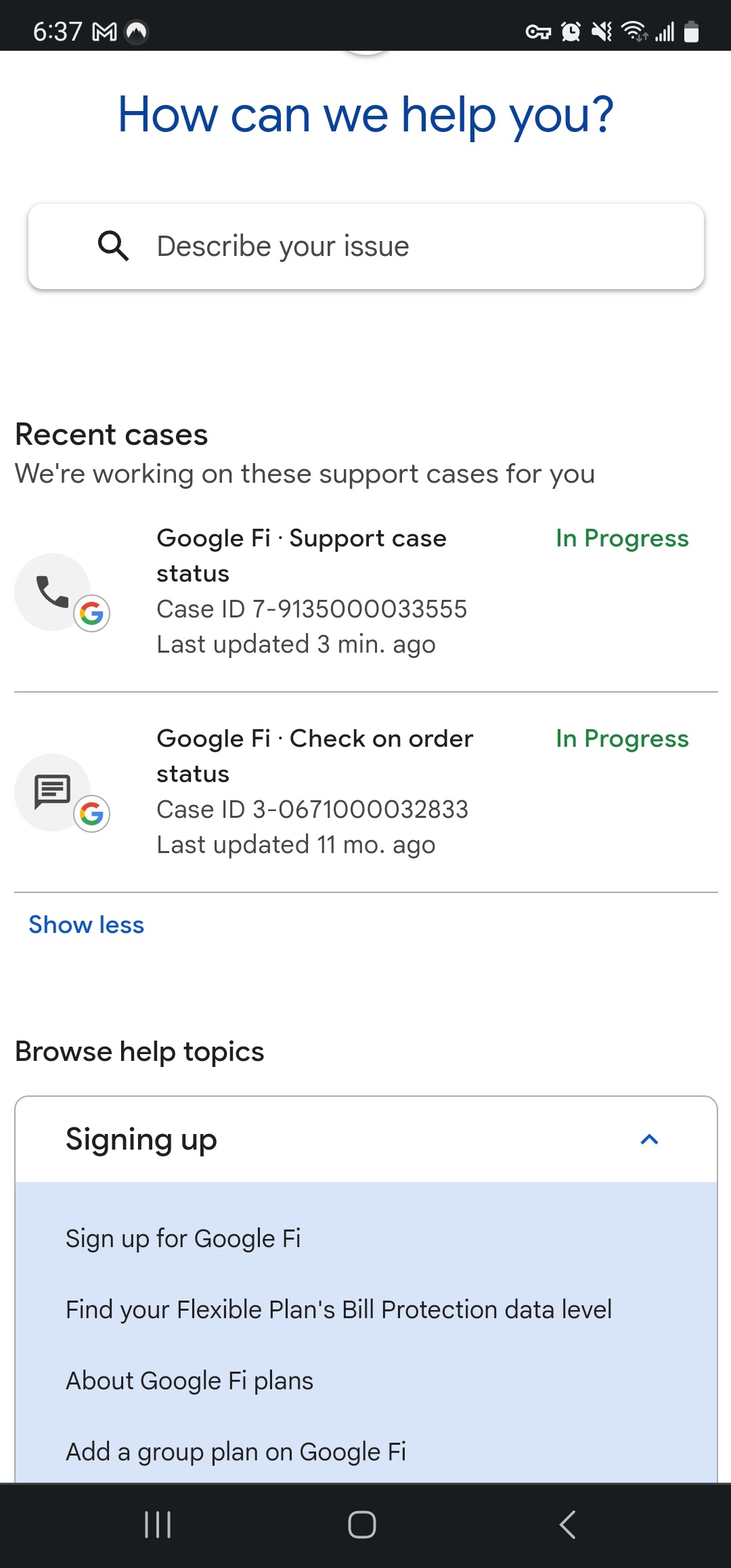Tap the battery icon in status bar
The image size is (731, 1568).
pyautogui.click(x=691, y=32)
